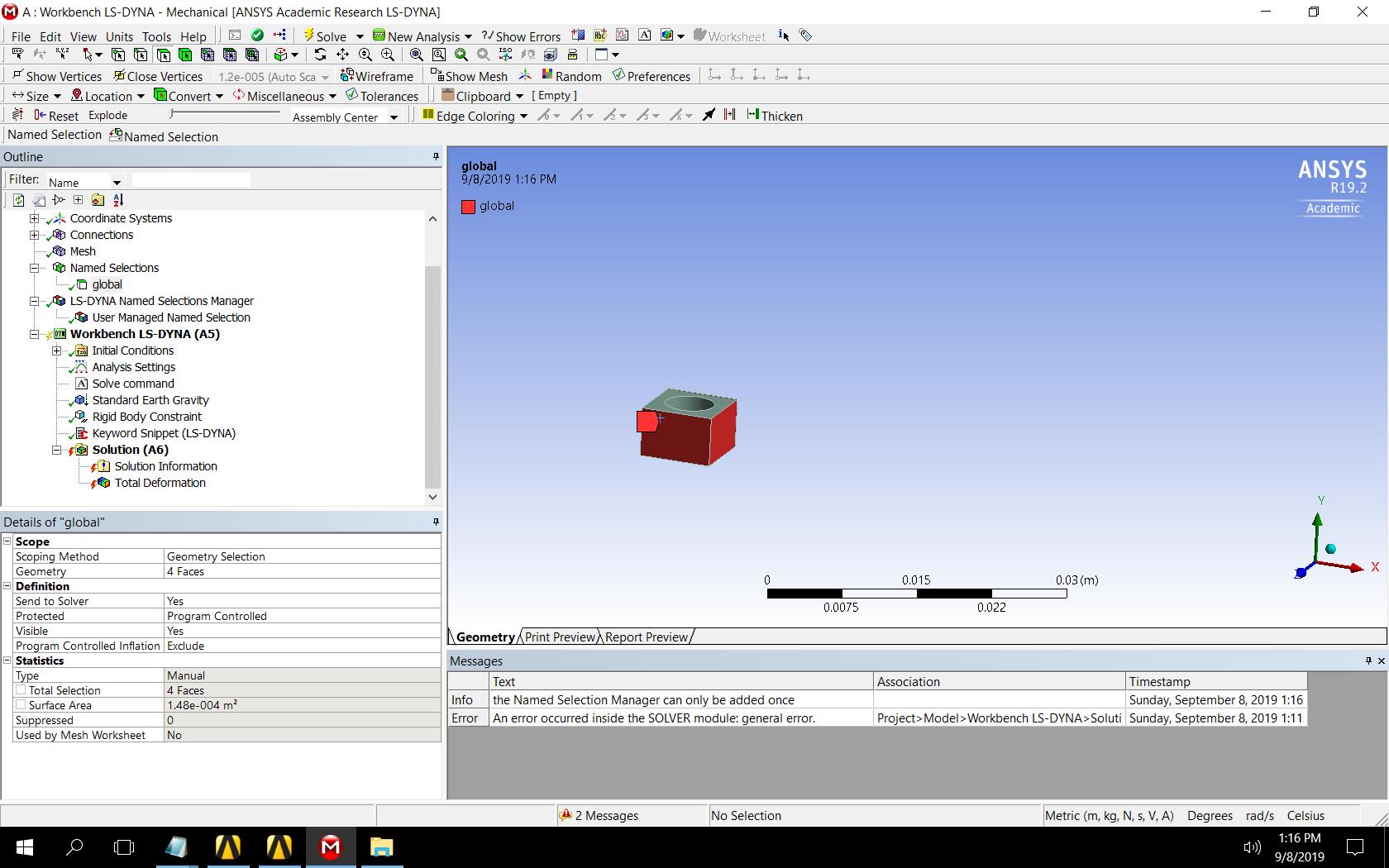1389x868 pixels.
Task: Click the Outline scrollbar down arrow
Action: pos(432,497)
